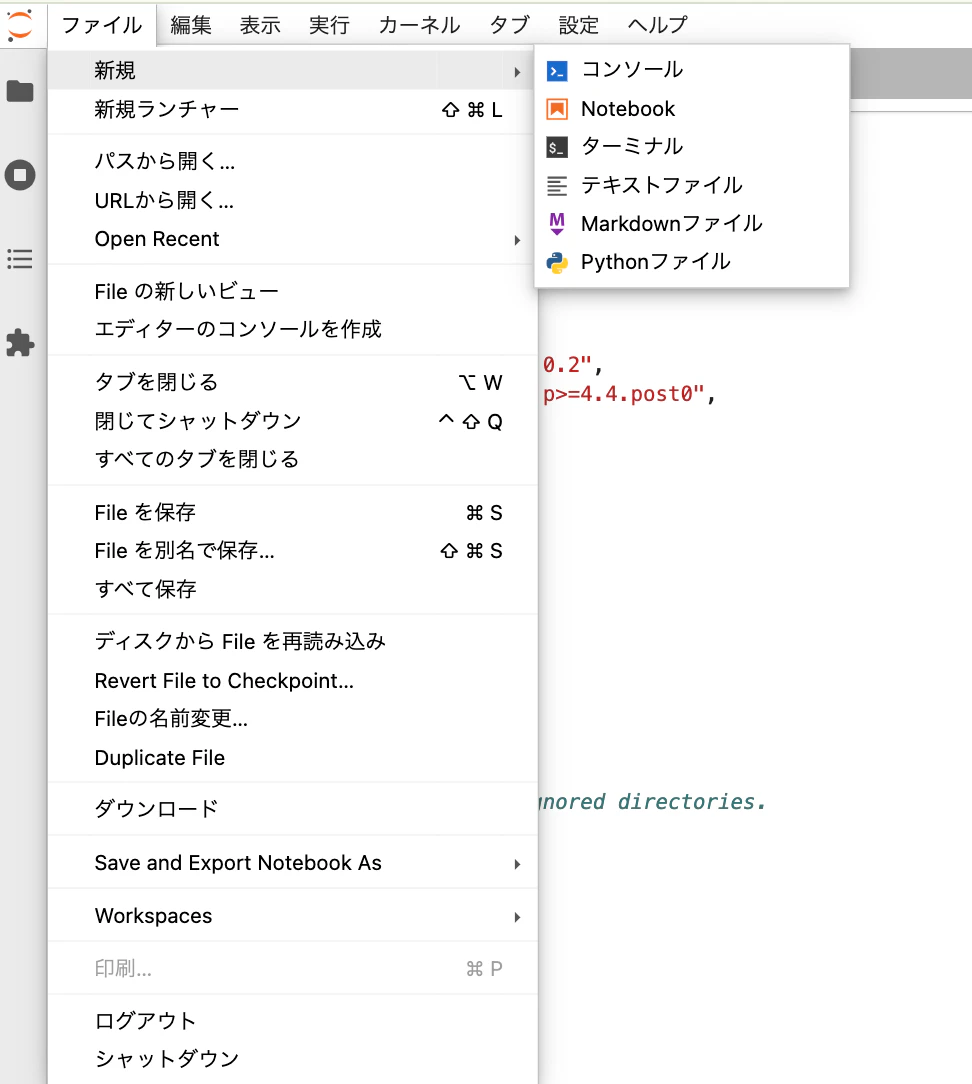Open the ファイル menu
The image size is (972, 1084).
(x=102, y=26)
